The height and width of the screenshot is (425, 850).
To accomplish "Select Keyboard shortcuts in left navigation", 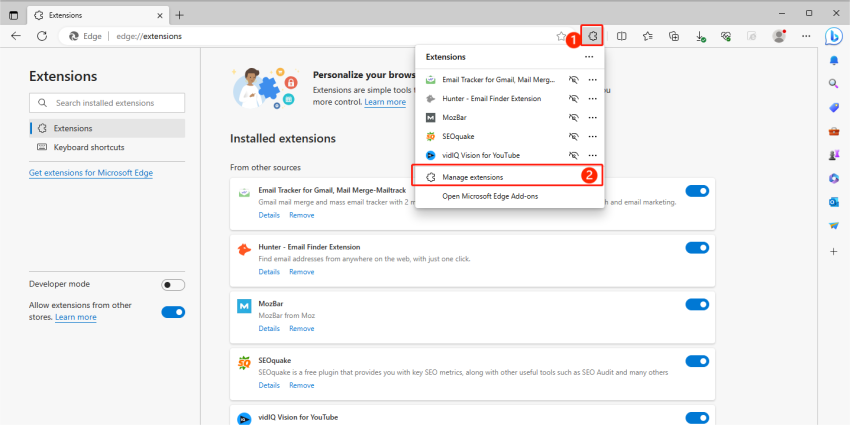I will 107,147.
